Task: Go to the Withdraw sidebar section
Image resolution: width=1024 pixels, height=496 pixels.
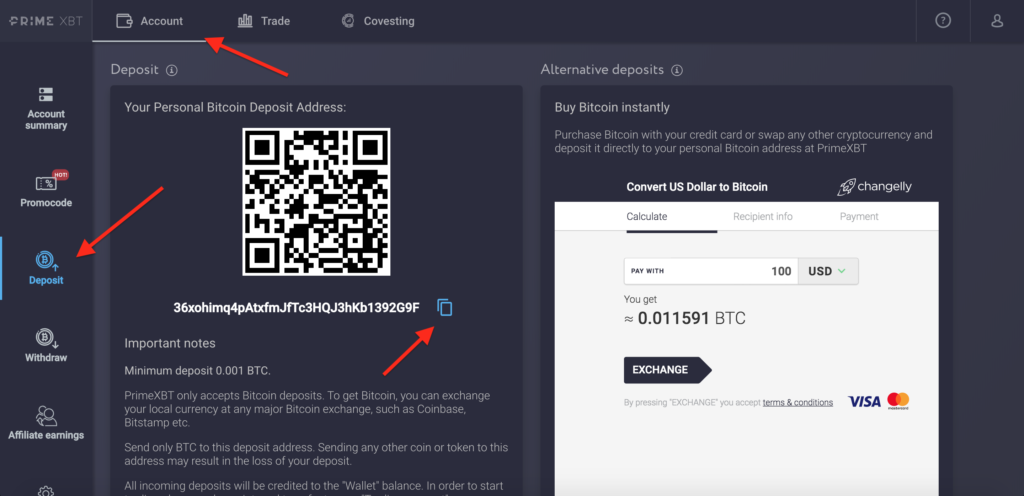Action: (x=46, y=345)
